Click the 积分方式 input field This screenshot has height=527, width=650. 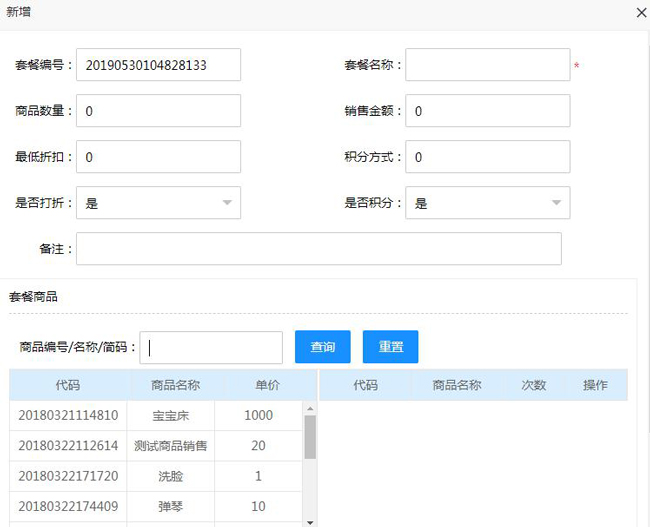[x=487, y=157]
